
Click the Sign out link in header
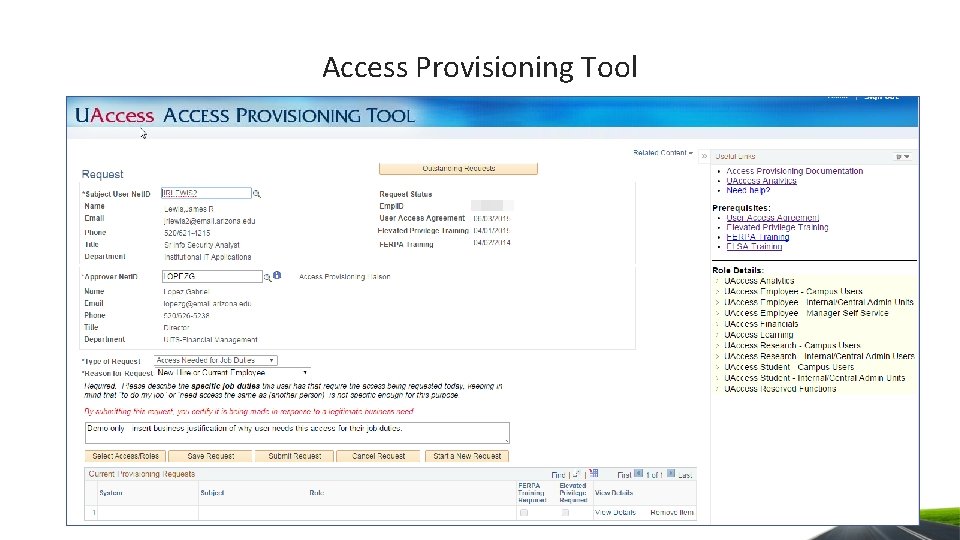click(x=882, y=97)
